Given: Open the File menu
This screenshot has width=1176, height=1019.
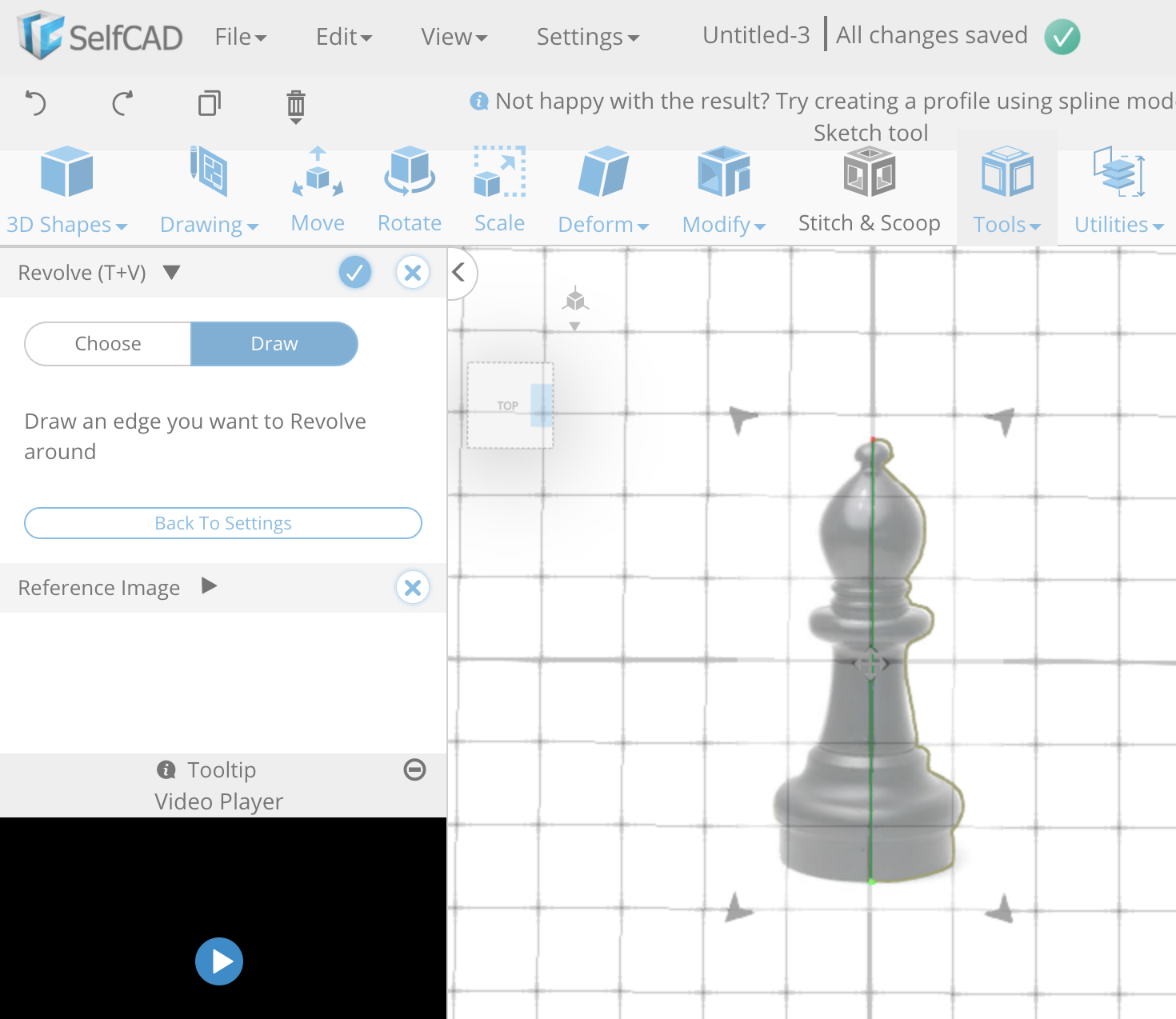Looking at the screenshot, I should (241, 37).
